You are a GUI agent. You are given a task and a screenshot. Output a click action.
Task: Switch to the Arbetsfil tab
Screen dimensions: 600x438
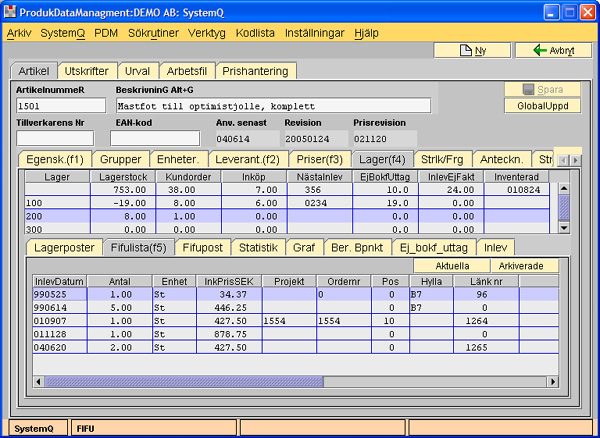(x=187, y=71)
